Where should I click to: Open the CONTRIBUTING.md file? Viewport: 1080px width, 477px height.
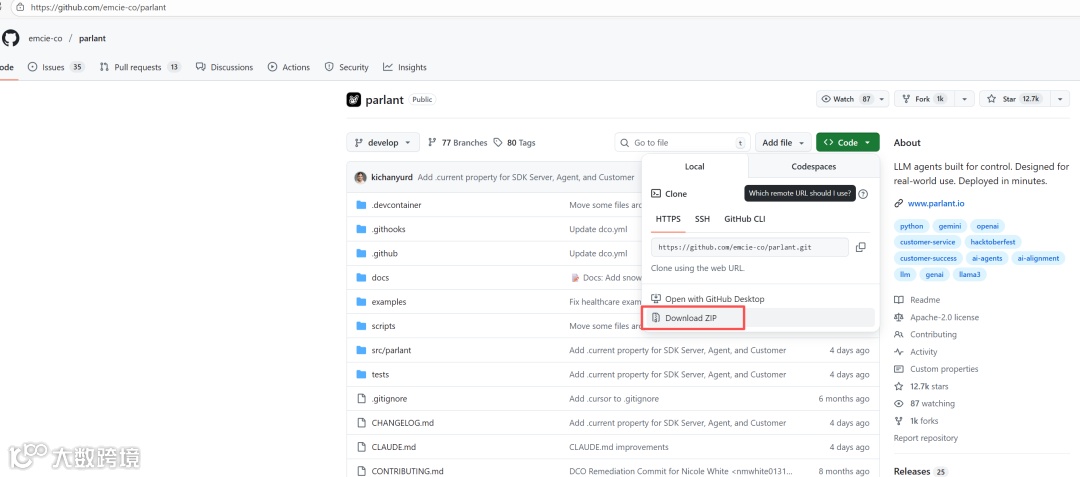(x=407, y=471)
